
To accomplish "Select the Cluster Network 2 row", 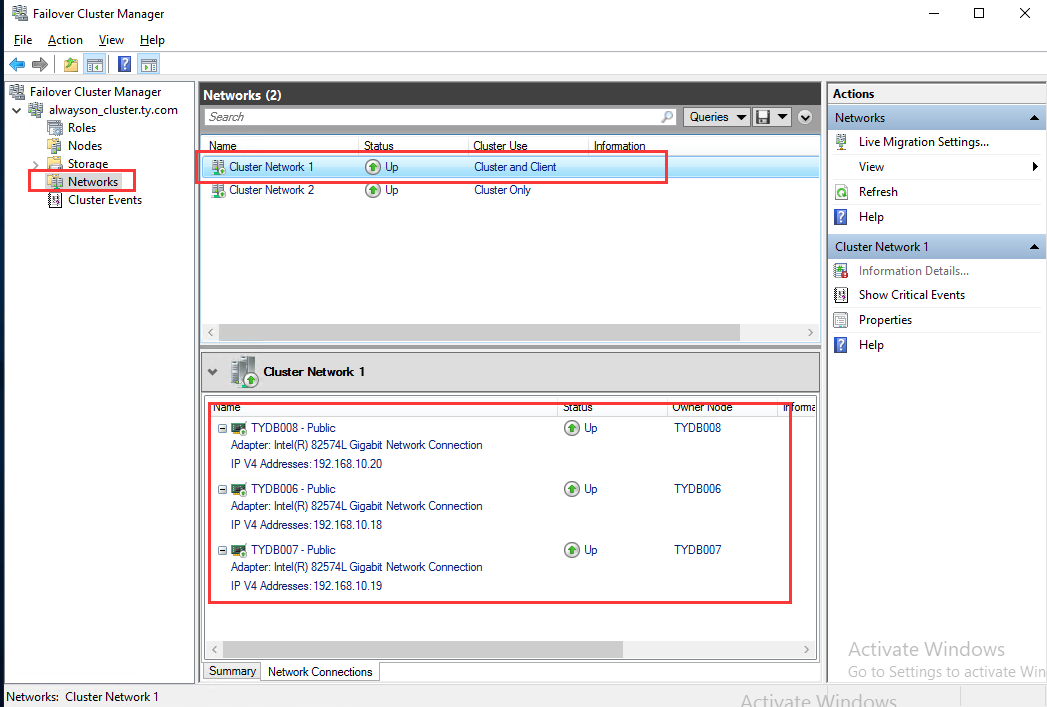I will coord(510,190).
